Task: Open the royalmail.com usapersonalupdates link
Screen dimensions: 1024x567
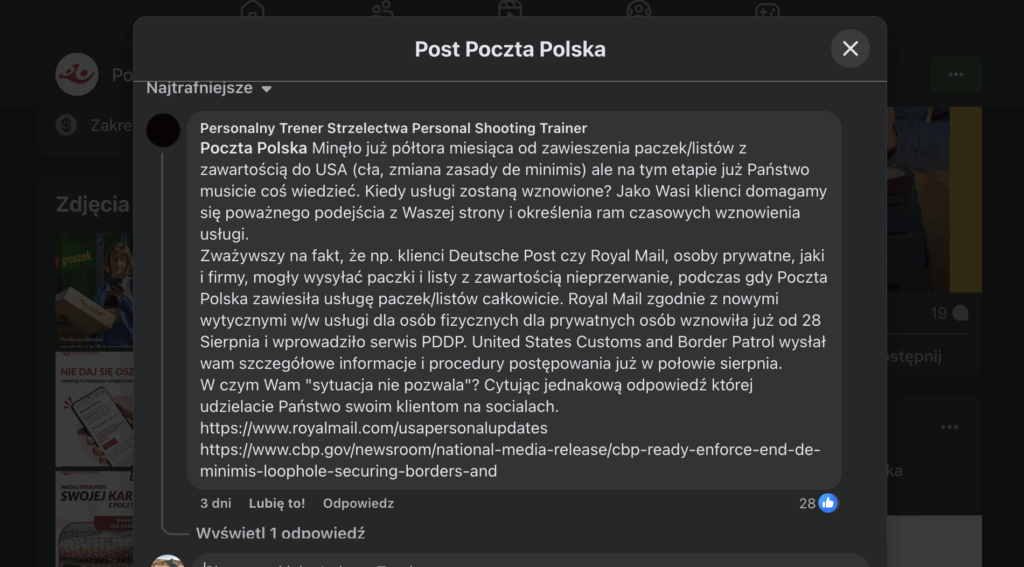Action: 374,428
